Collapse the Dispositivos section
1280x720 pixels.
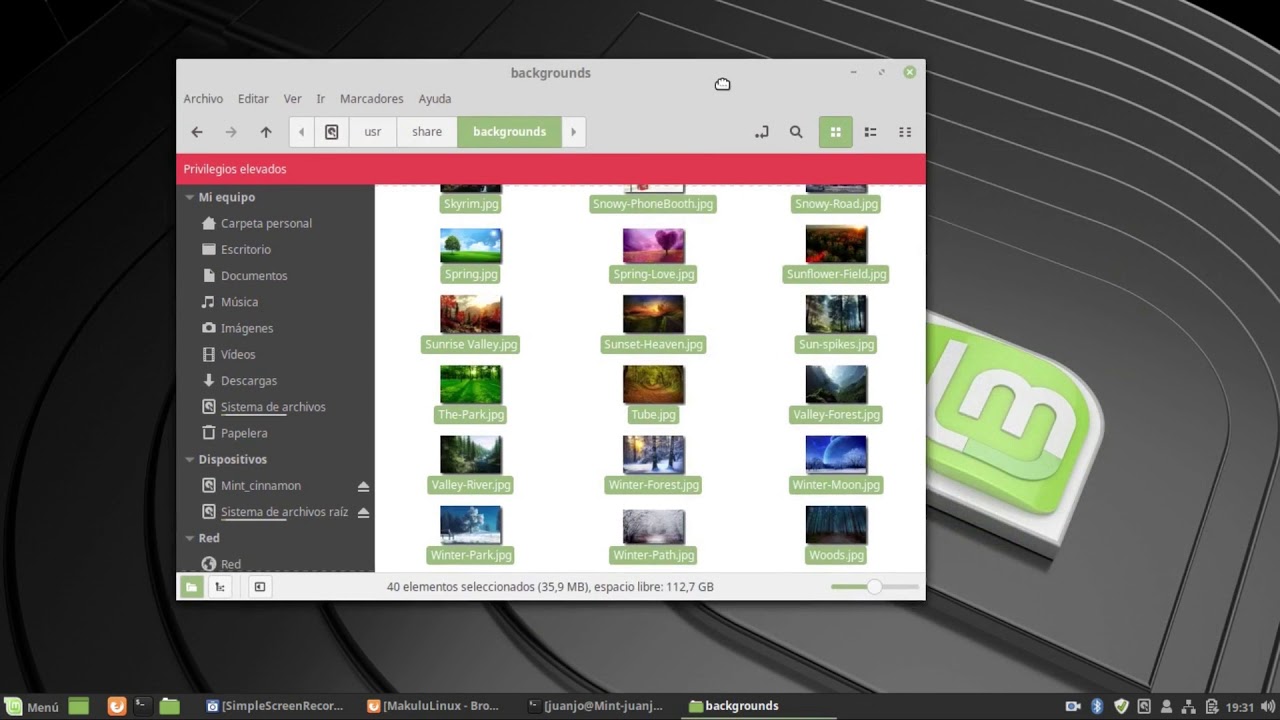(190, 460)
